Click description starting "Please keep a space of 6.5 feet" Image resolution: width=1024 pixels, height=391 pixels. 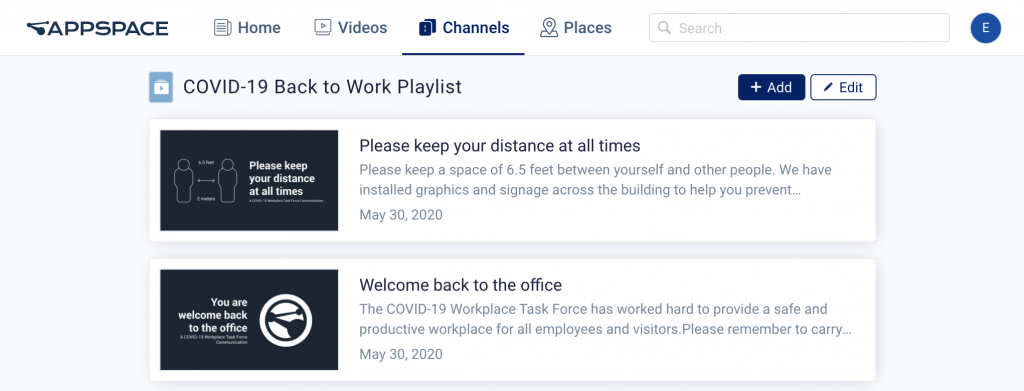coord(595,180)
